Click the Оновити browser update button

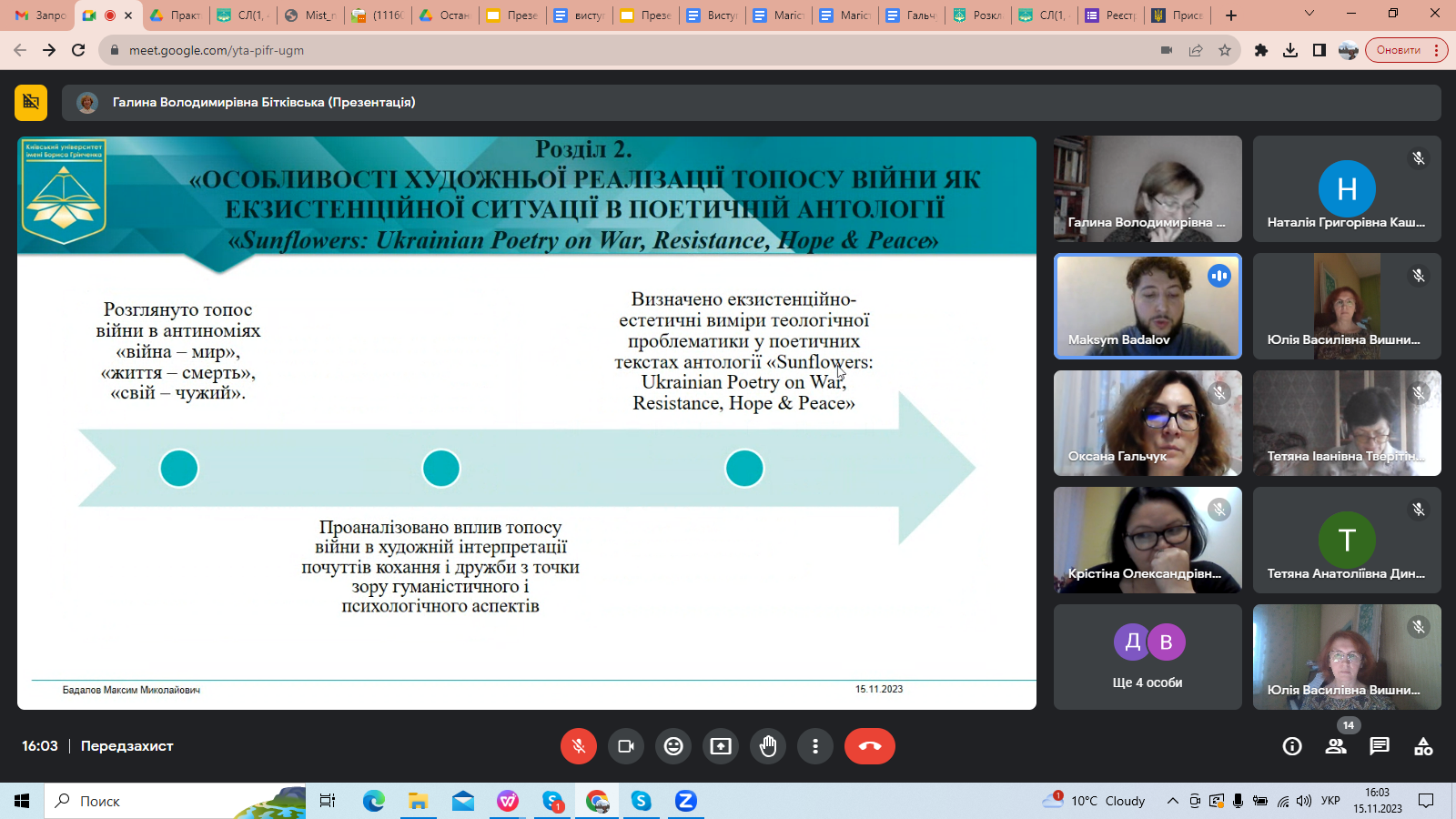(x=1399, y=50)
